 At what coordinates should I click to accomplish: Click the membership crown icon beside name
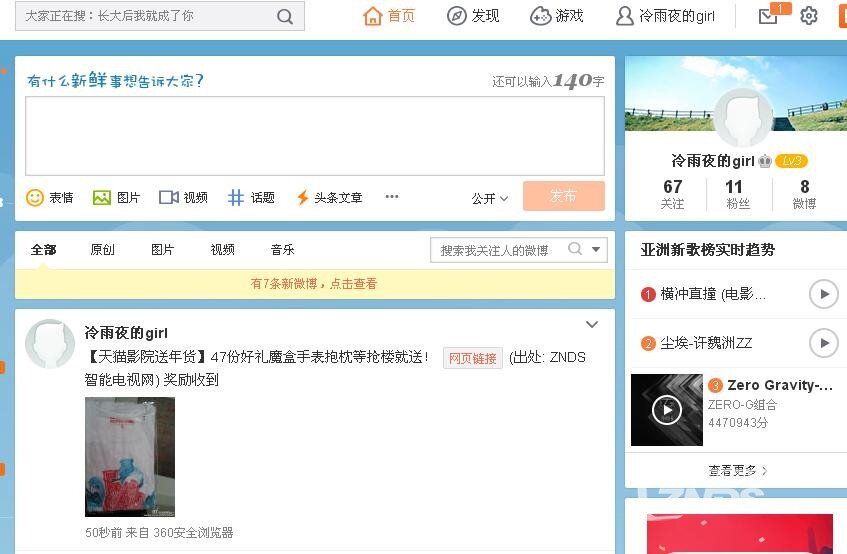(x=765, y=161)
